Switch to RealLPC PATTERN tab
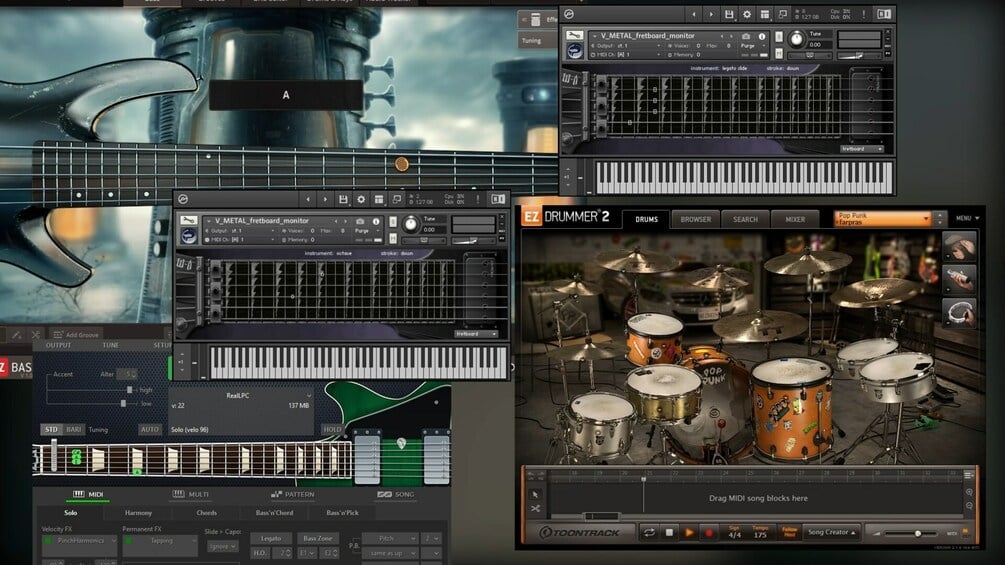 tap(293, 495)
